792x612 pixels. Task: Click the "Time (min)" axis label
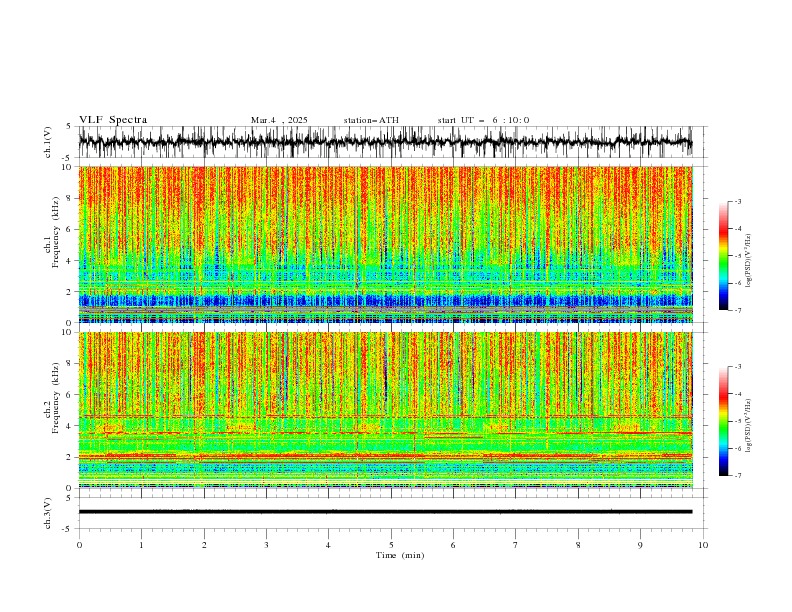point(400,555)
